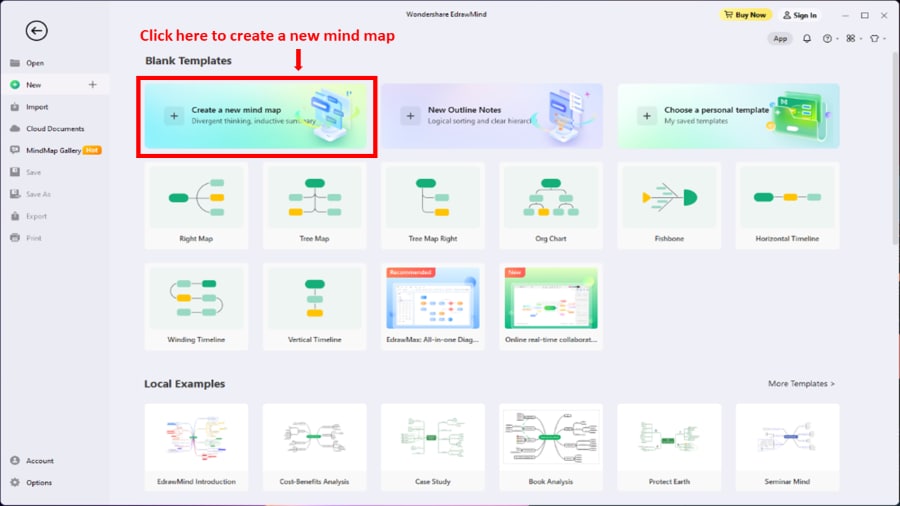The image size is (900, 506).
Task: Open Protect Earth example
Action: coord(669,447)
